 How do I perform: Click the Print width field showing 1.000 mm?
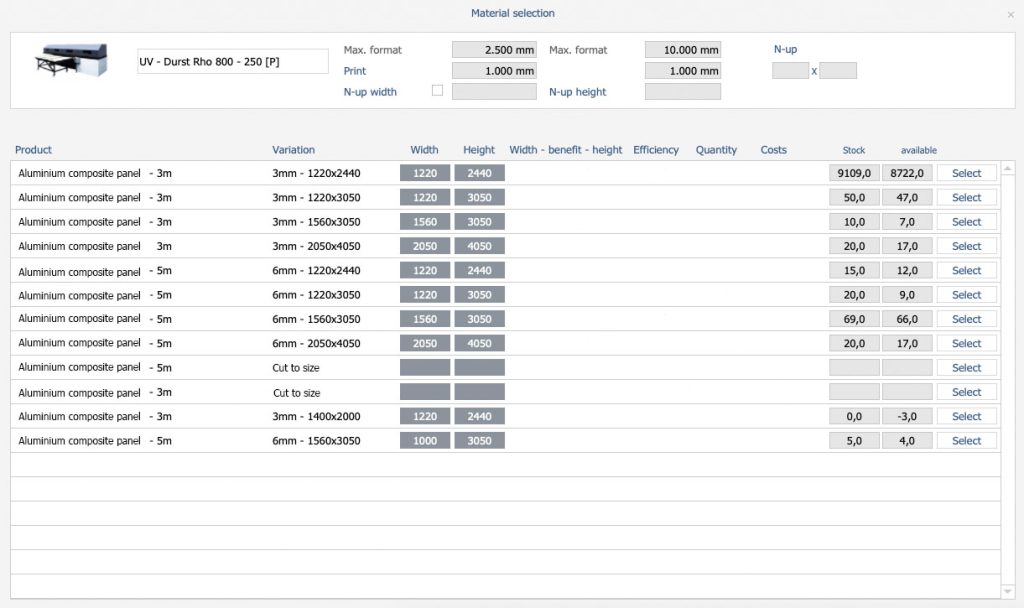[494, 71]
